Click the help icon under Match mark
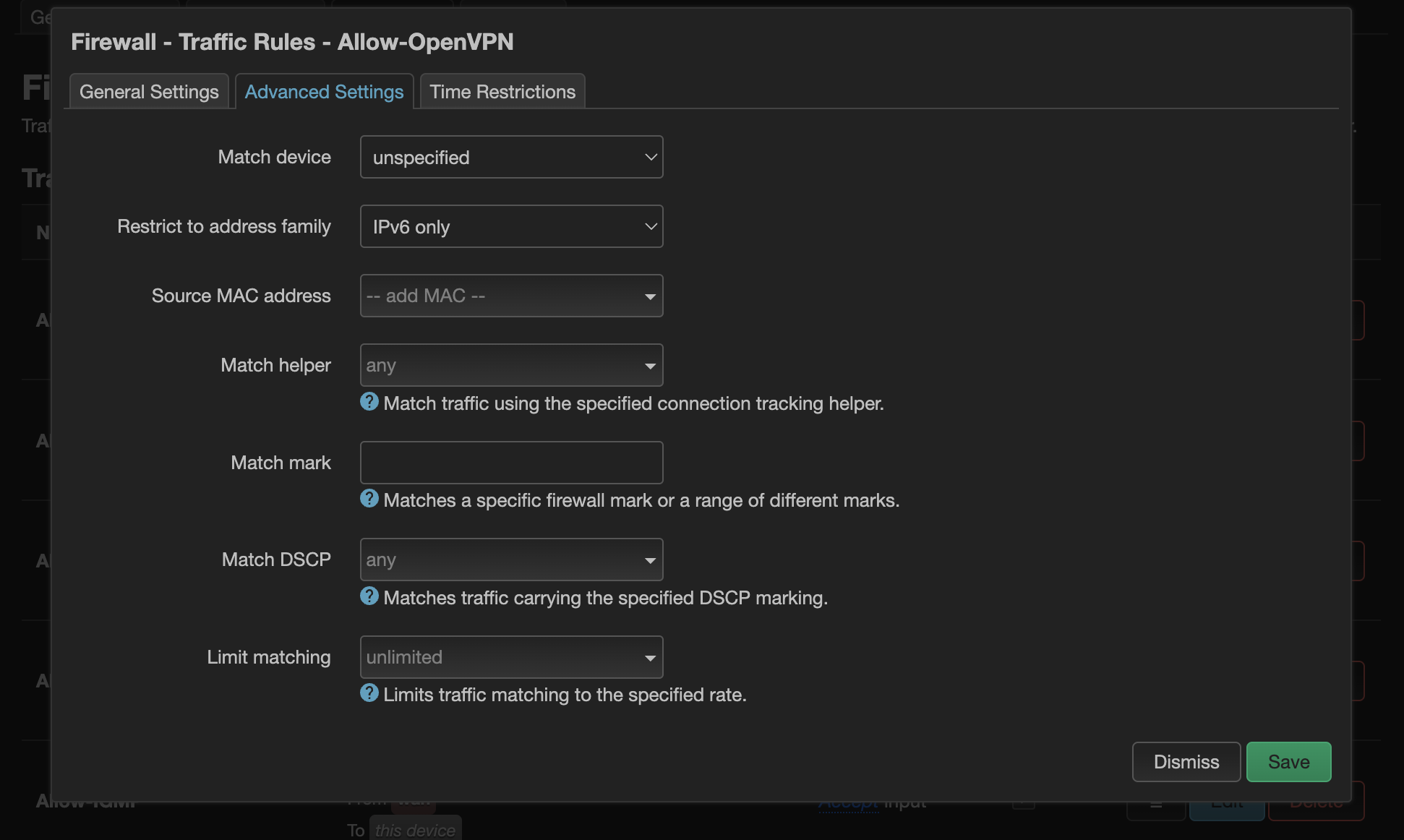The width and height of the screenshot is (1404, 840). click(369, 499)
